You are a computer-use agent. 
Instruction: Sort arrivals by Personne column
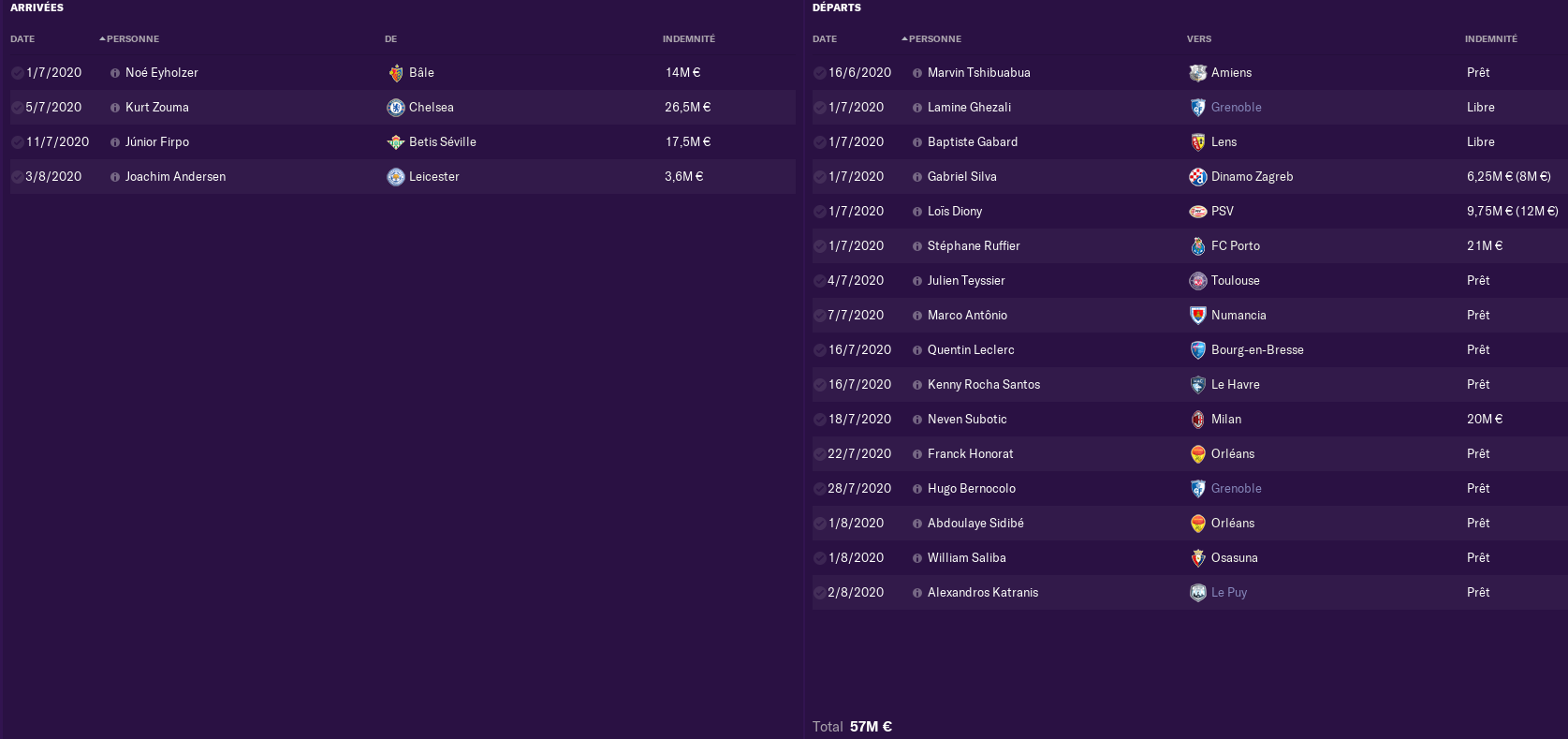point(132,39)
